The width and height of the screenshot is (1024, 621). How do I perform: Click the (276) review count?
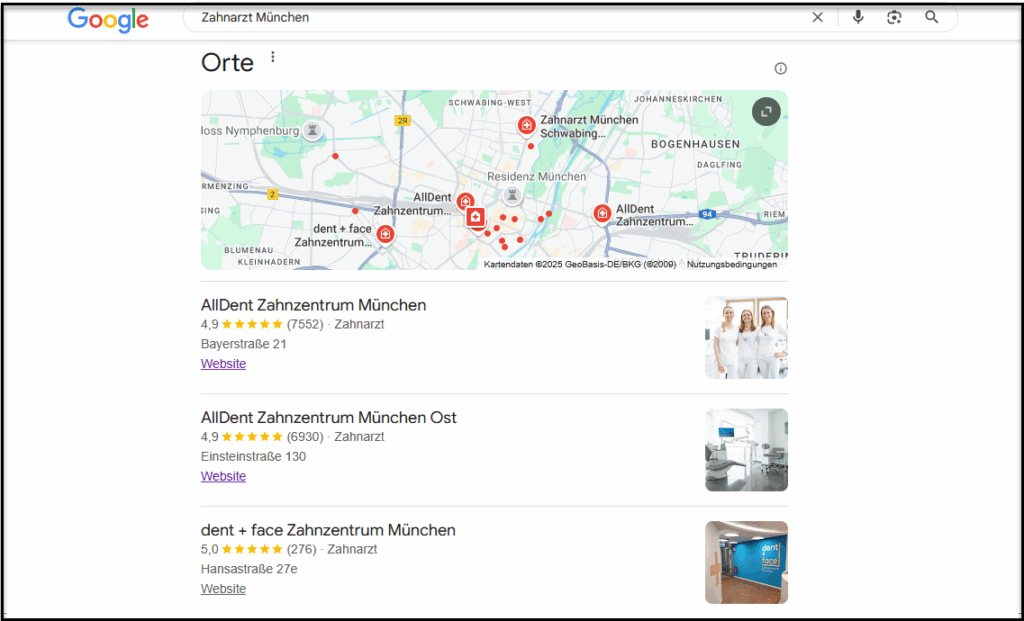302,549
